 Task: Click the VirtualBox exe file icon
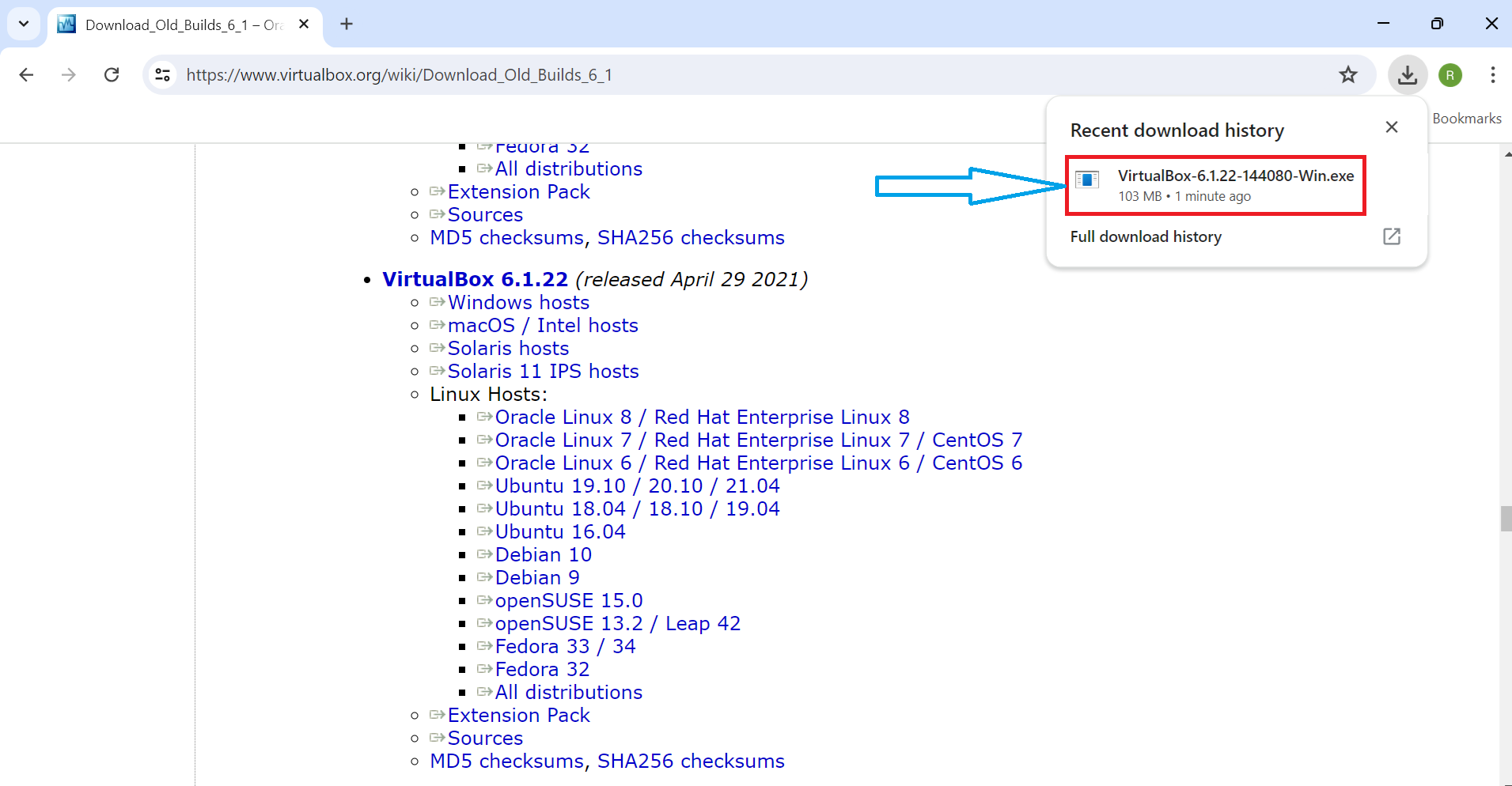pyautogui.click(x=1088, y=180)
